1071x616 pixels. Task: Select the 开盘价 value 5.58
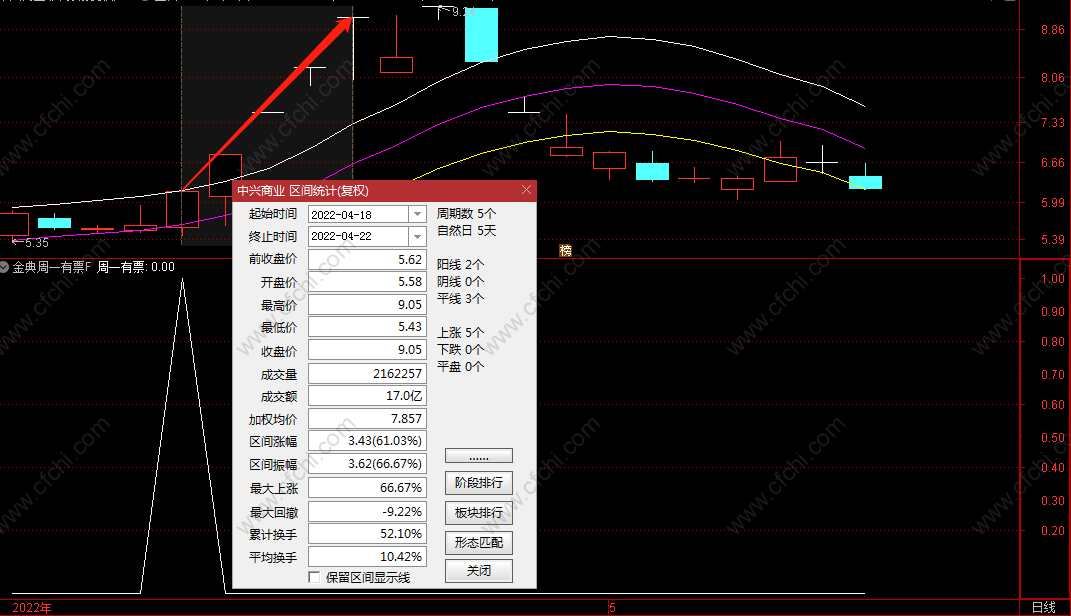[x=367, y=282]
